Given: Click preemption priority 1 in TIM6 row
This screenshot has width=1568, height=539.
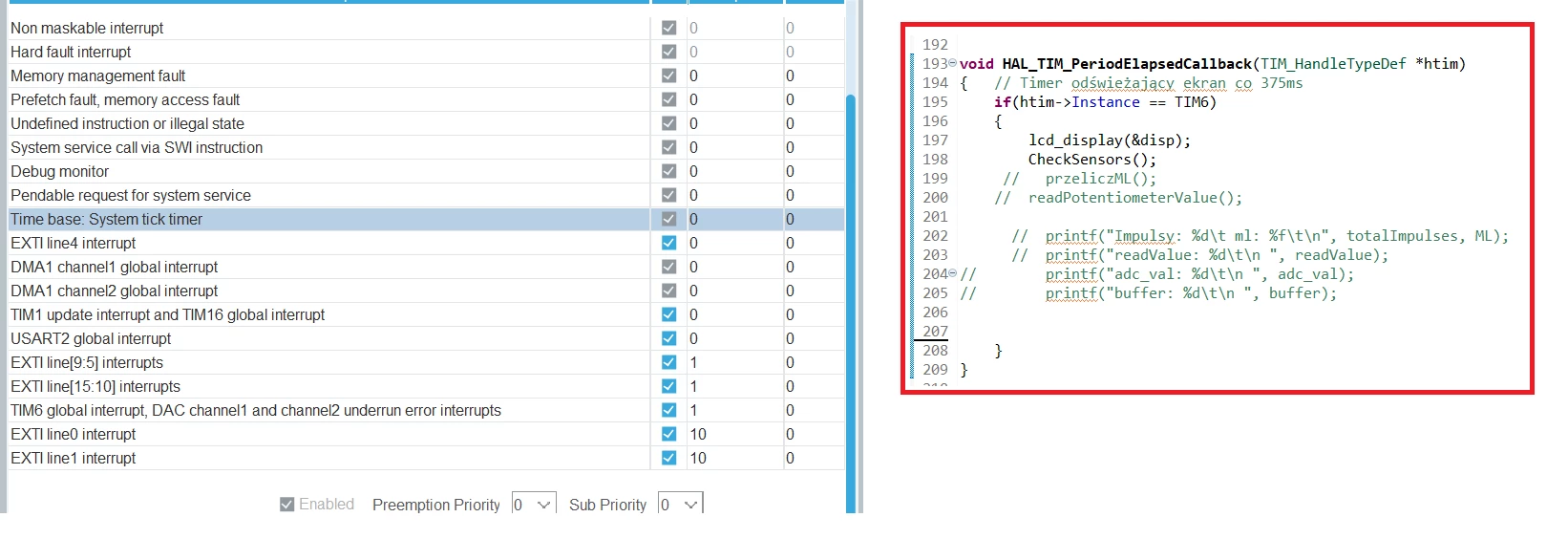Looking at the screenshot, I should click(x=693, y=410).
